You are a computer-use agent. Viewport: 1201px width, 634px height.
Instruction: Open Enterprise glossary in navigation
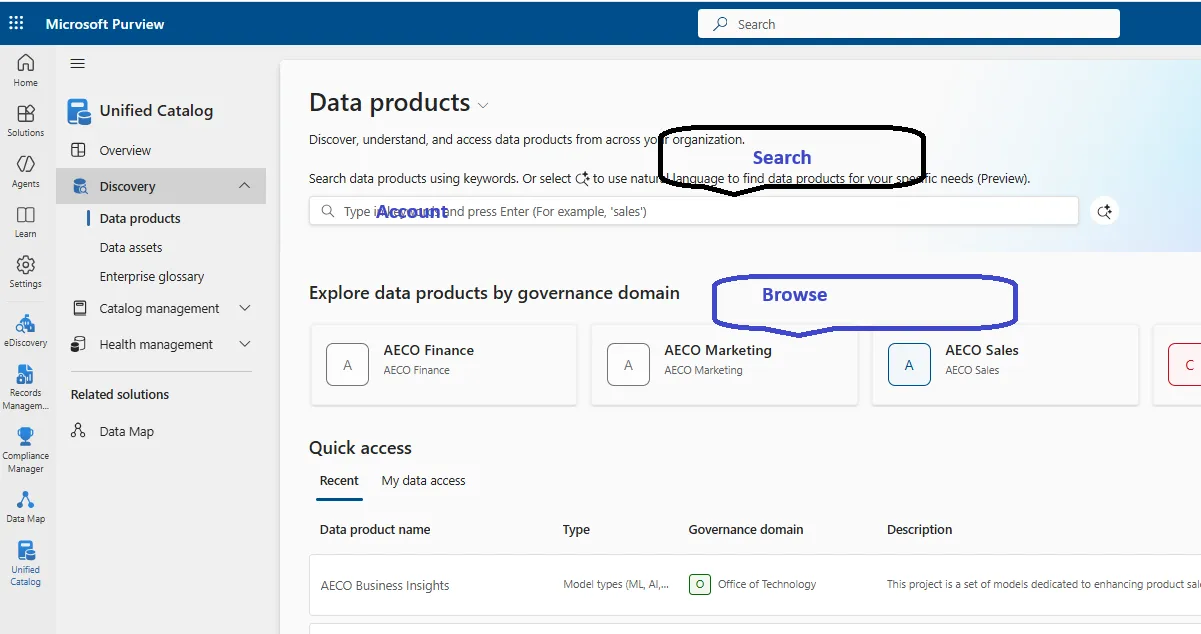152,276
